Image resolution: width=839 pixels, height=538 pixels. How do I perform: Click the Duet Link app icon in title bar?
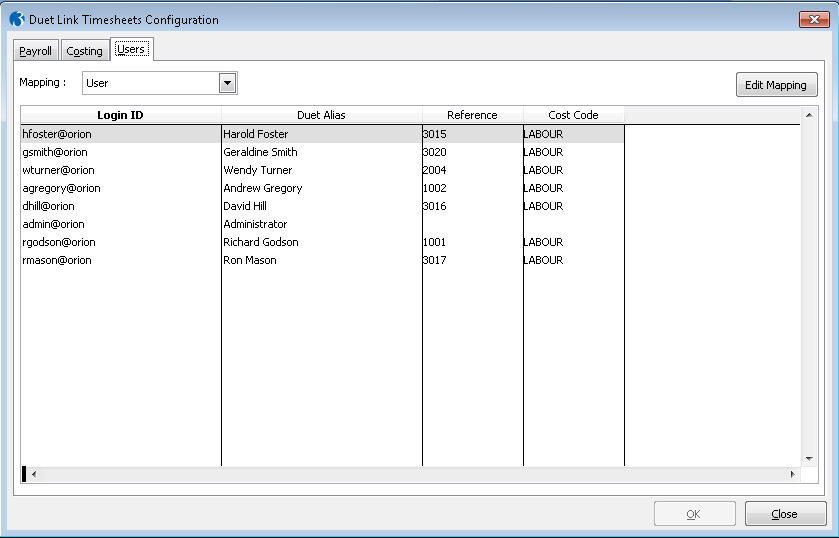[x=17, y=19]
